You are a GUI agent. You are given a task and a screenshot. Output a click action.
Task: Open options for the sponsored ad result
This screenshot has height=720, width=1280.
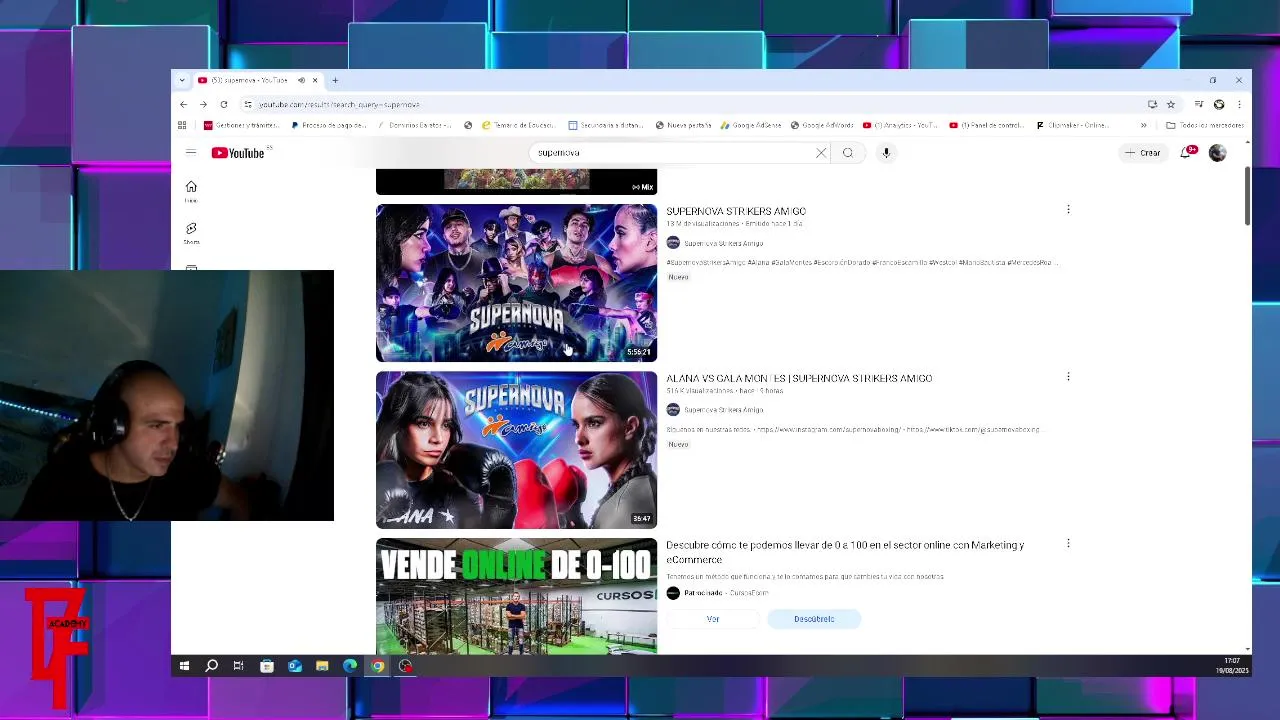point(1068,544)
